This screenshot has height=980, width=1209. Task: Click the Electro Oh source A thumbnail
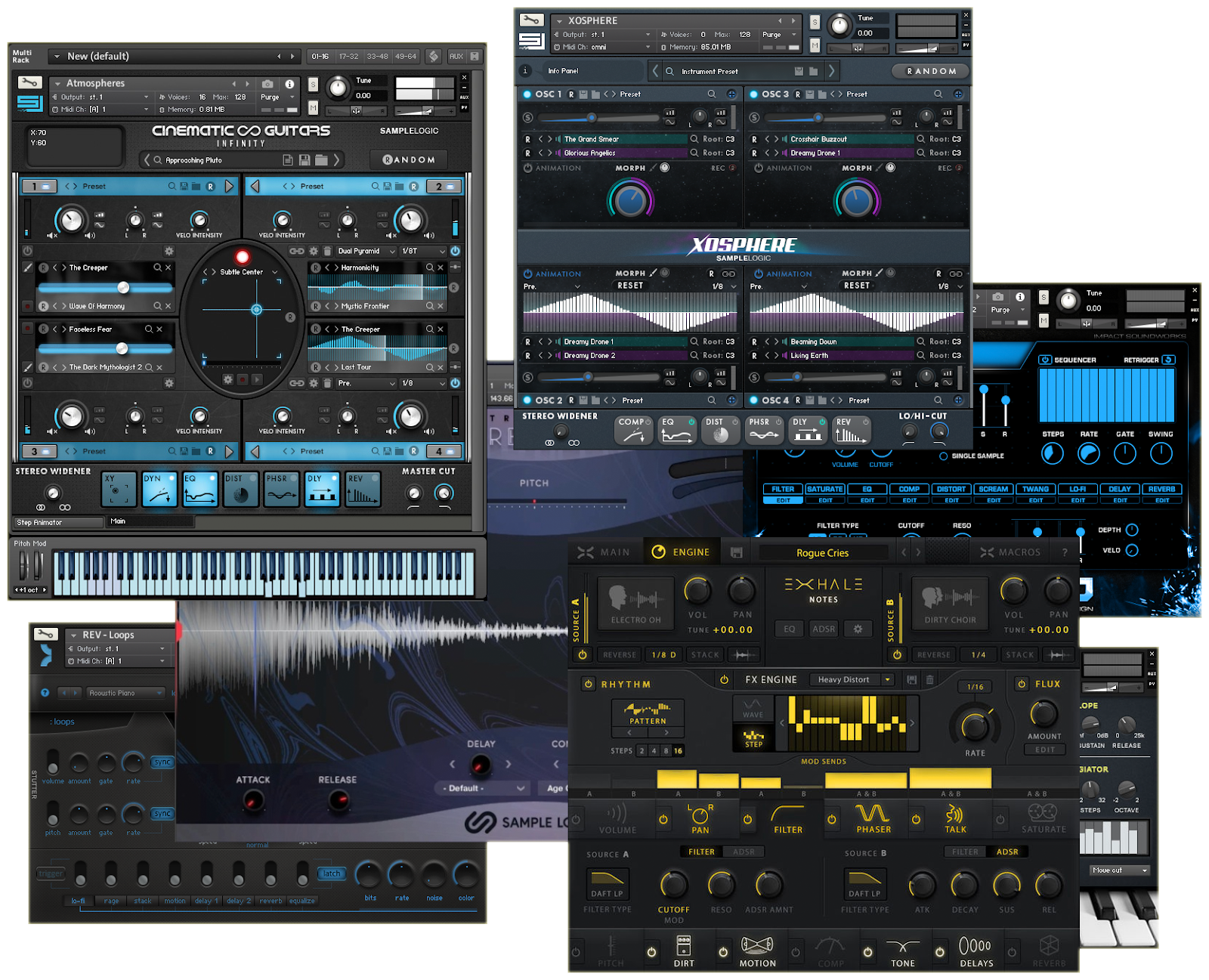click(635, 603)
